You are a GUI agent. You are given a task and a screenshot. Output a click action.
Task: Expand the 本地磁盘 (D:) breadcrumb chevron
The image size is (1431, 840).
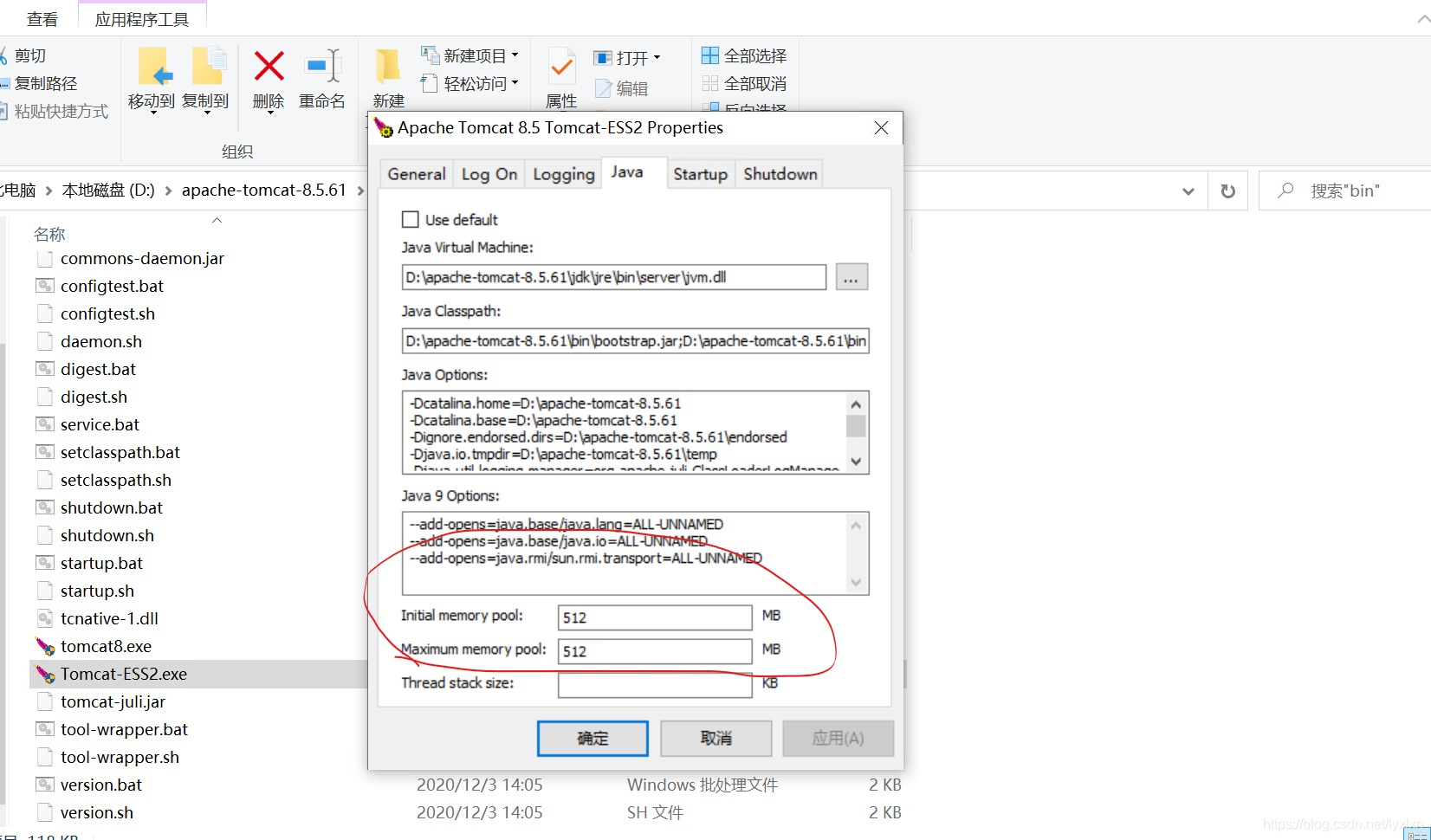tap(168, 191)
